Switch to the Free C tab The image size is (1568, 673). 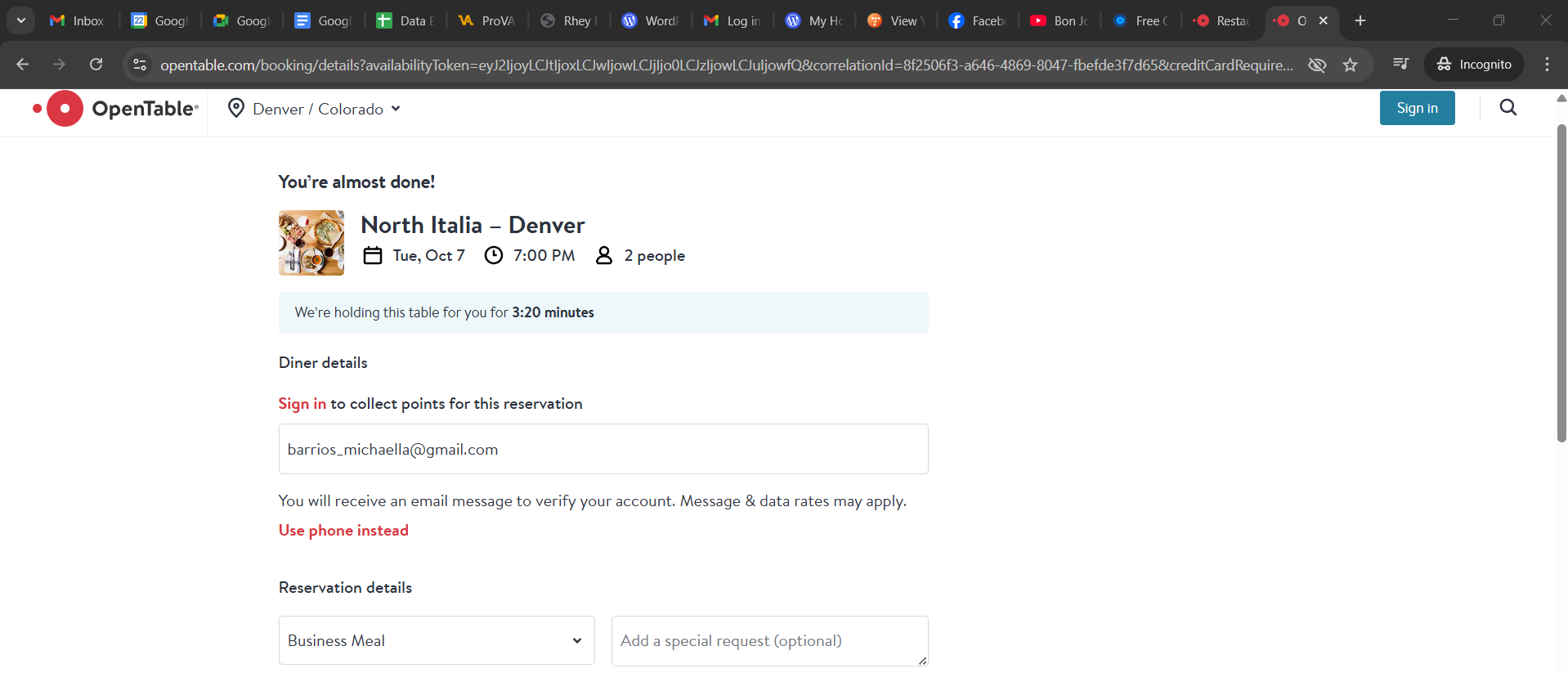(x=1140, y=20)
